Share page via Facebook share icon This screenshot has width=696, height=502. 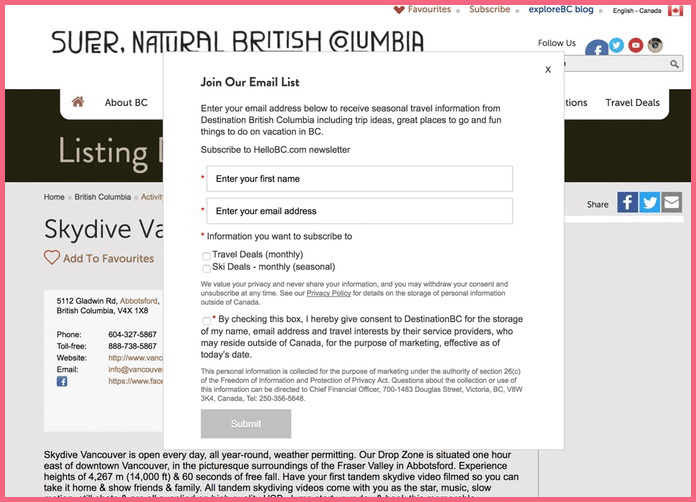627,202
